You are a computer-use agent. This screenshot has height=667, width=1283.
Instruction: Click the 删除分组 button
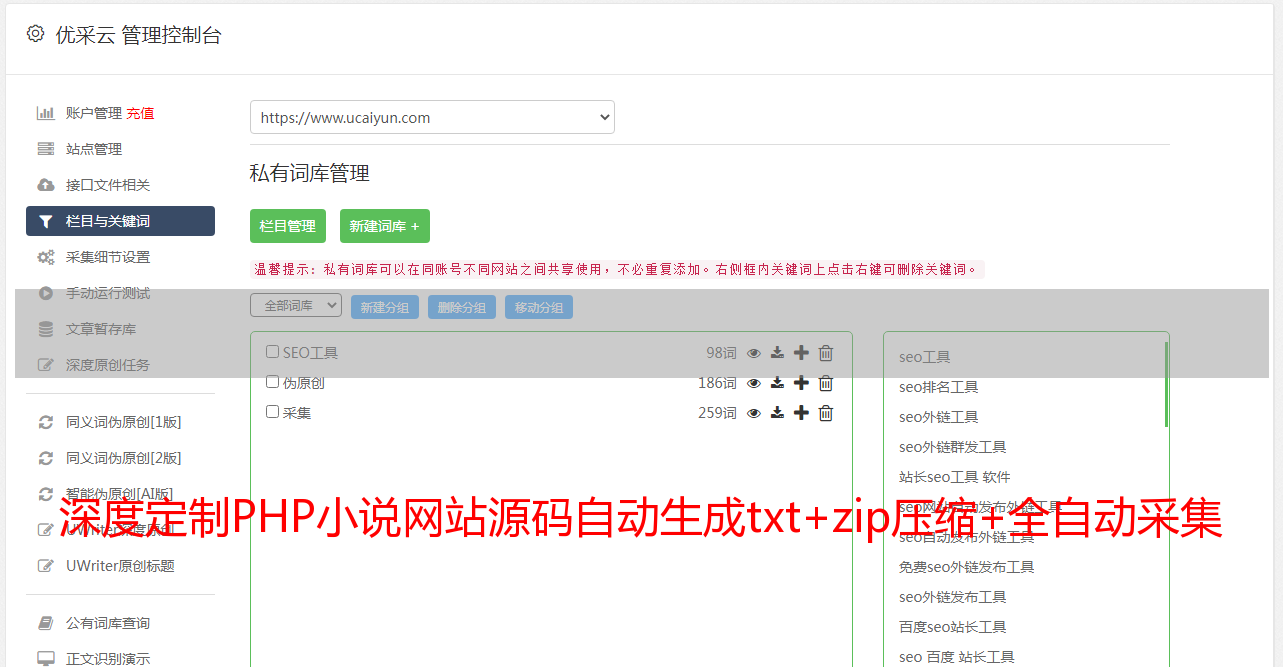pos(462,307)
